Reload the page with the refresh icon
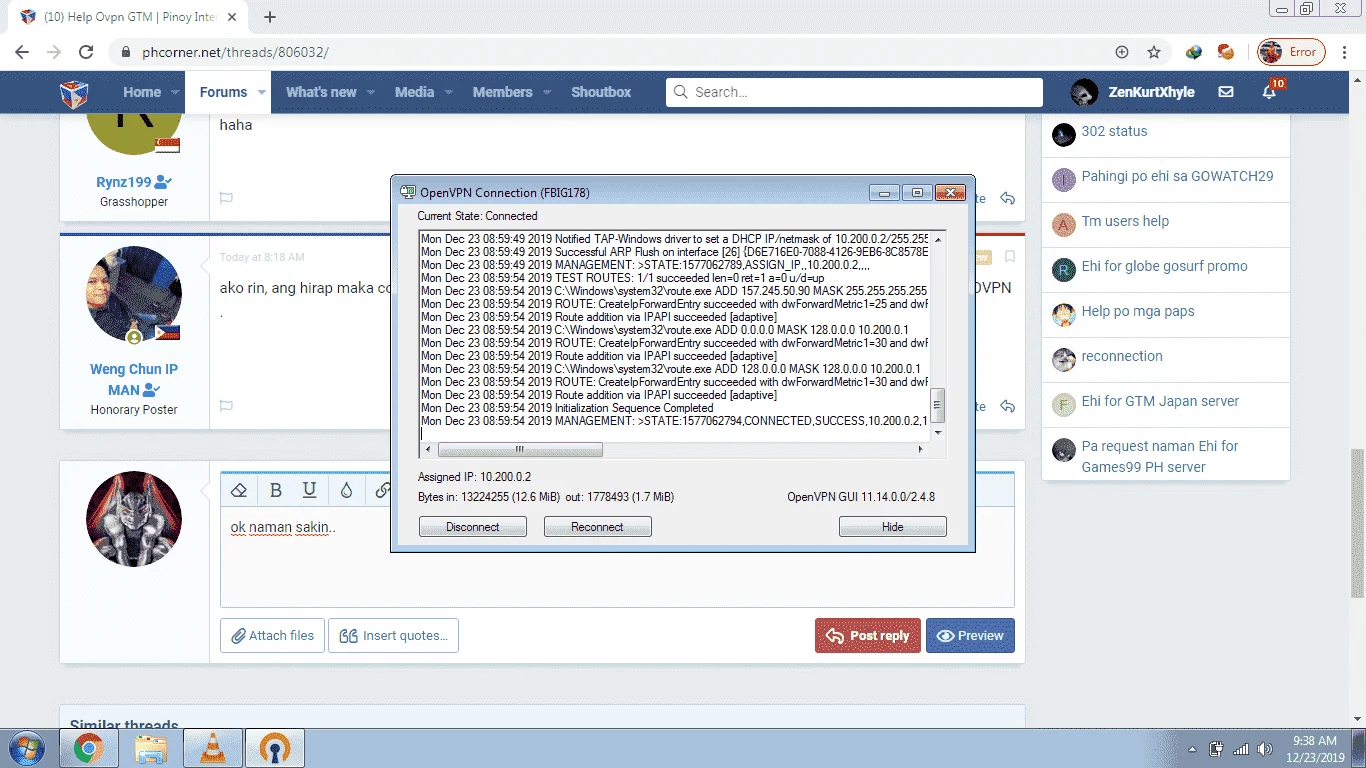This screenshot has height=768, width=1366. [x=86, y=52]
